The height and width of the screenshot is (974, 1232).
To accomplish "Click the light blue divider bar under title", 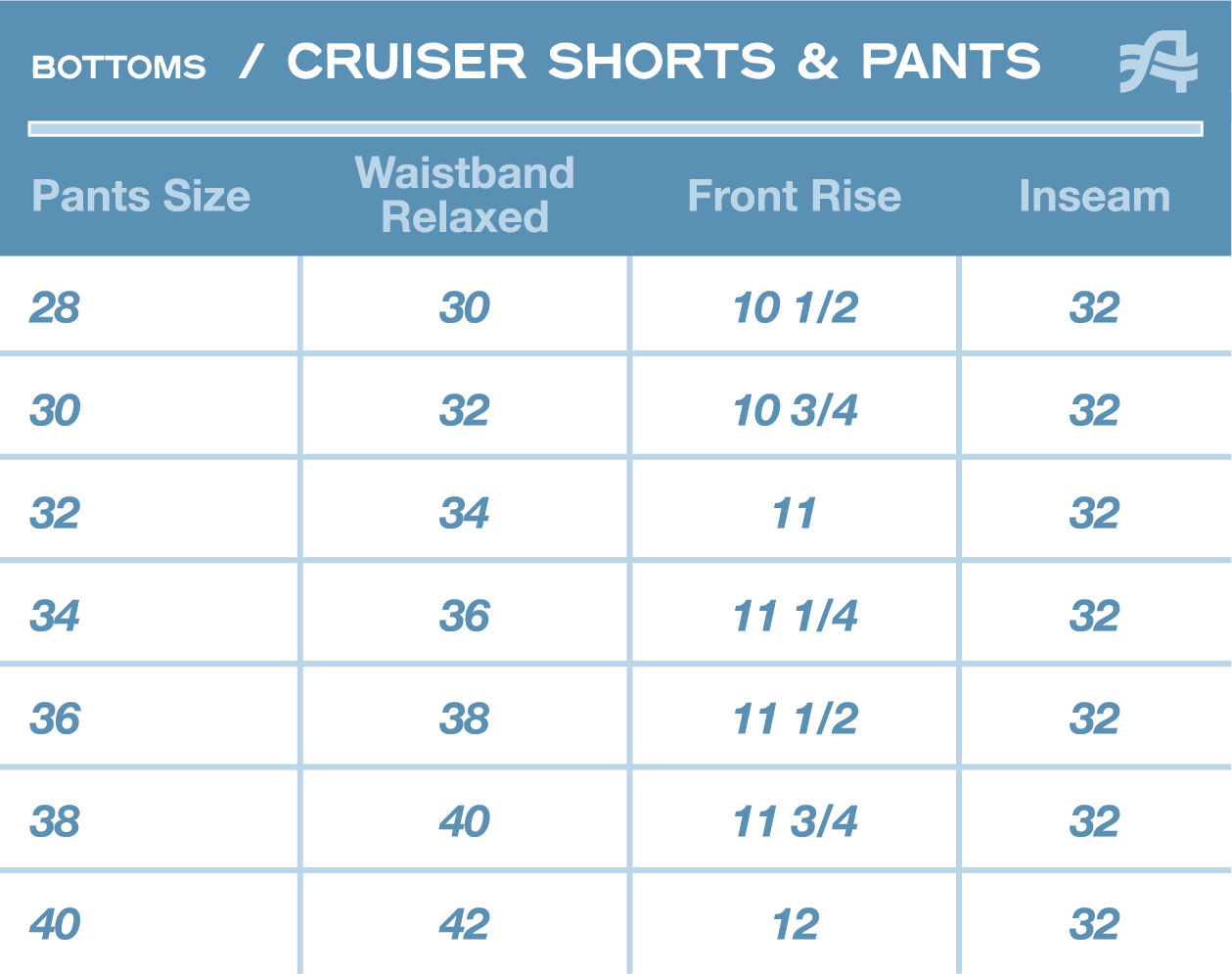I will click(x=616, y=128).
